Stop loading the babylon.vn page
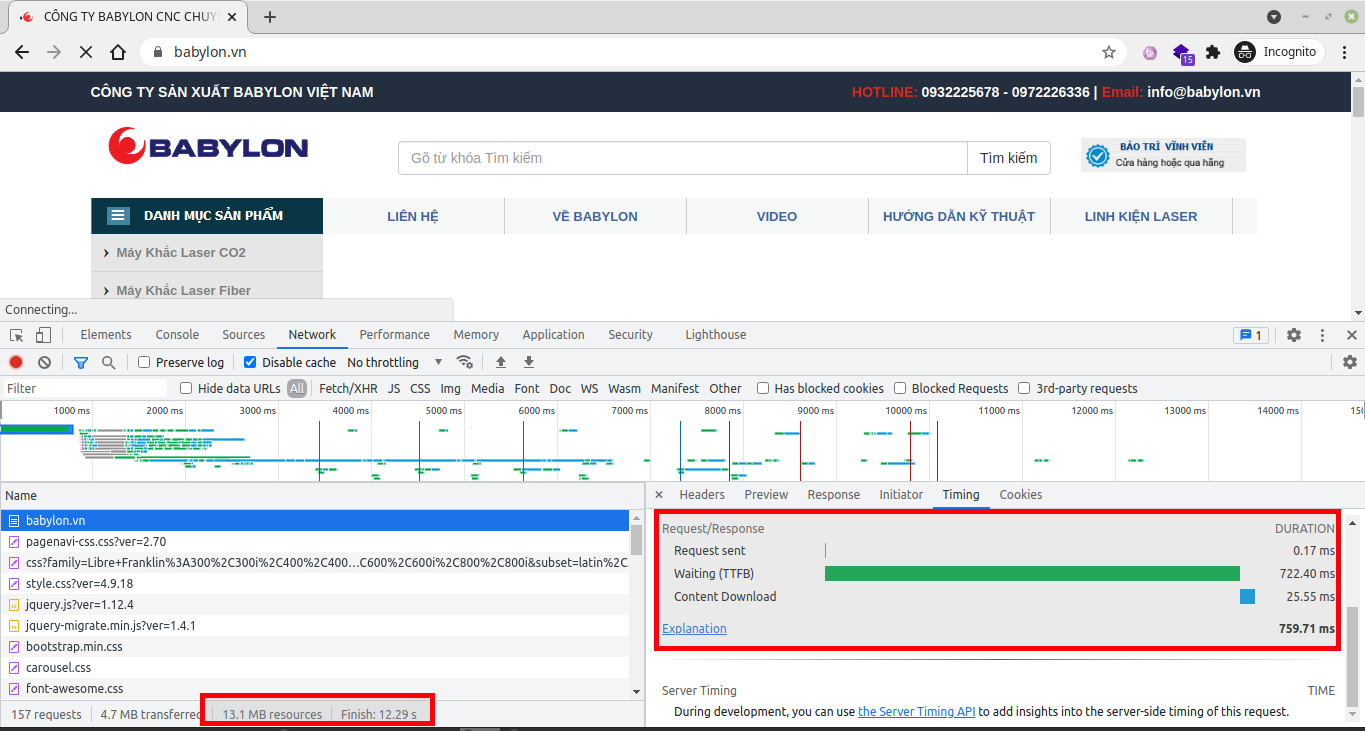 (x=86, y=52)
